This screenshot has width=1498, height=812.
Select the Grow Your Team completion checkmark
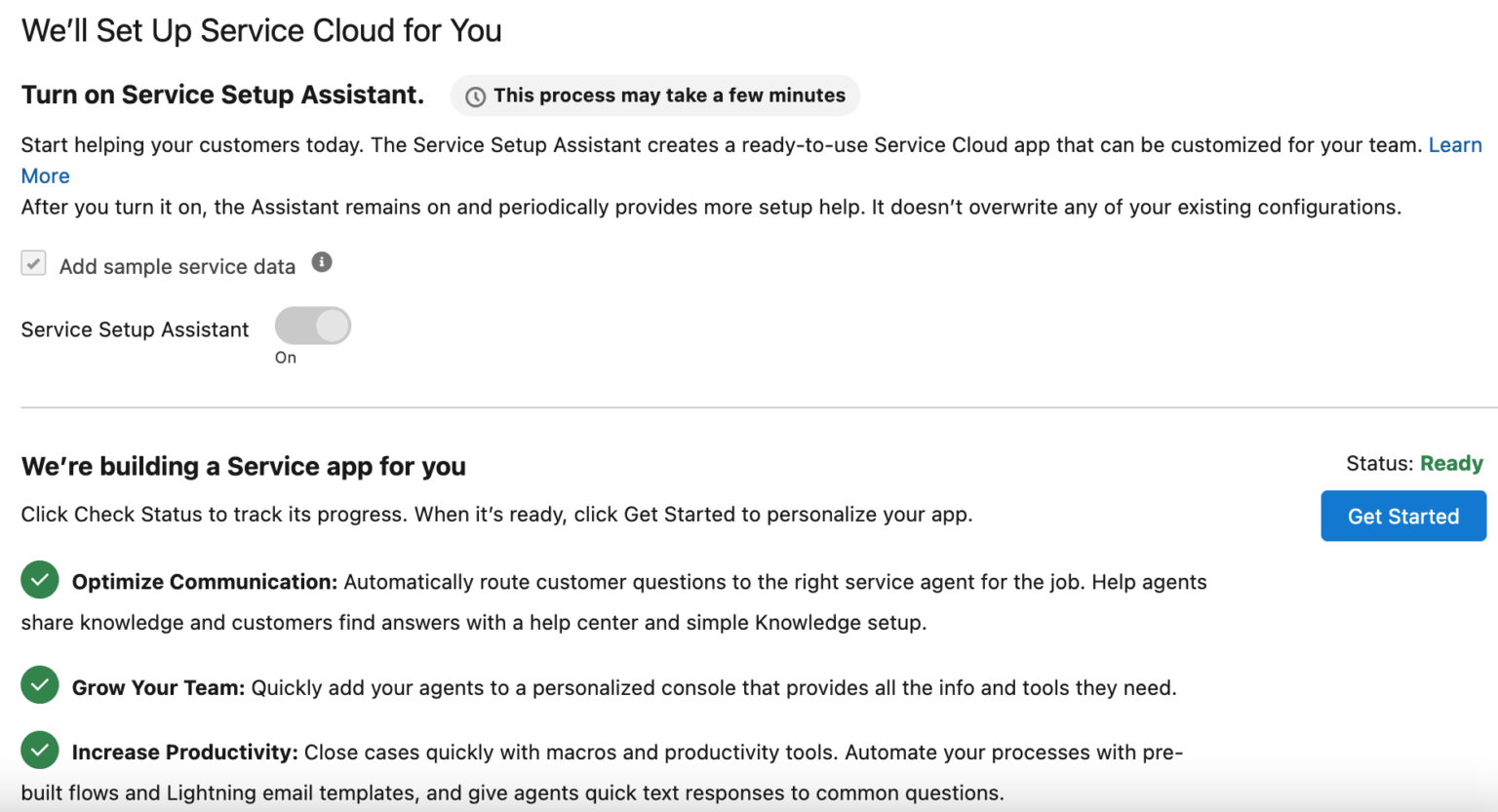point(40,685)
